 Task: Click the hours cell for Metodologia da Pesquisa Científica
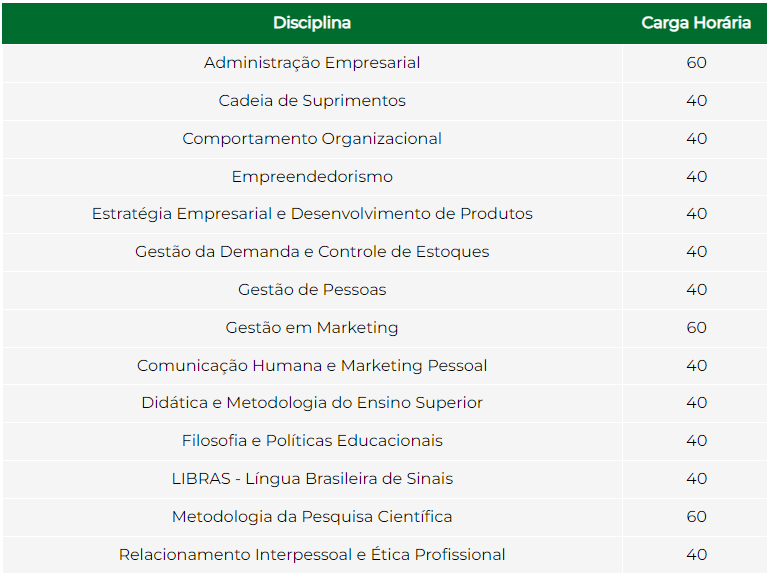(696, 517)
